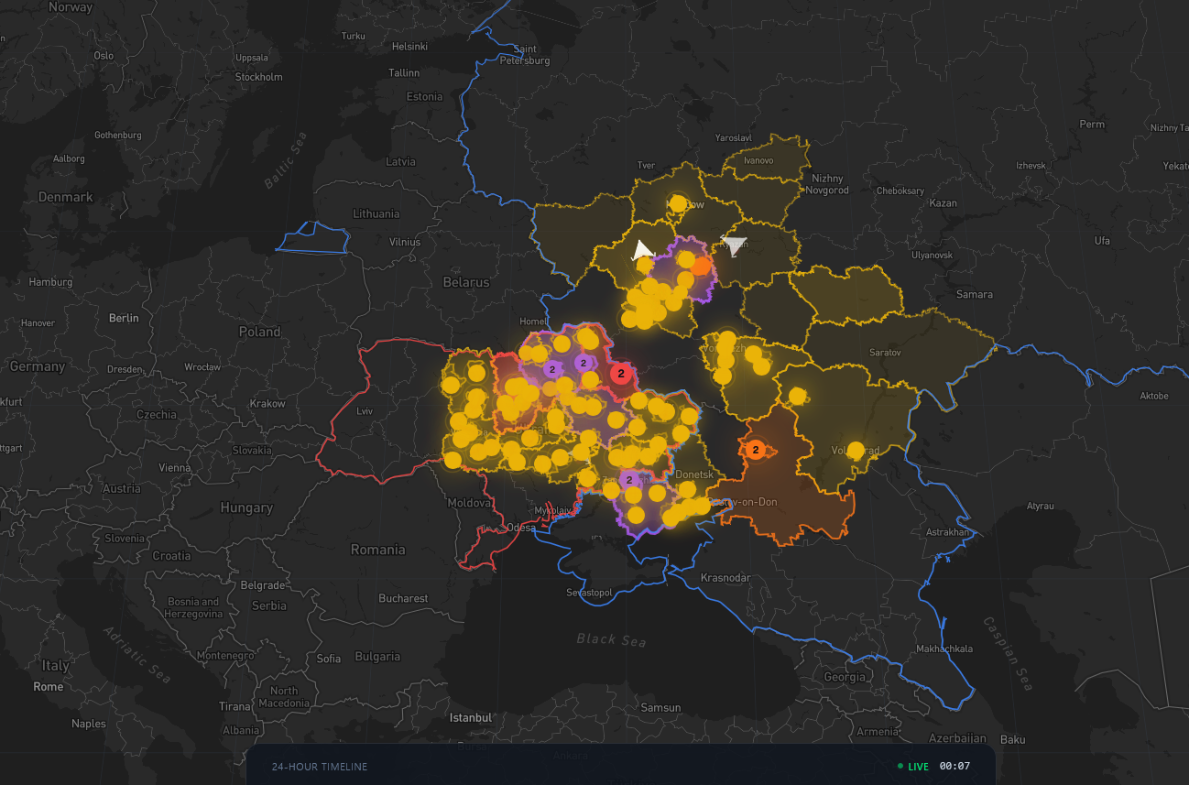Click the Kazan city label
The width and height of the screenshot is (1189, 785).
(943, 203)
